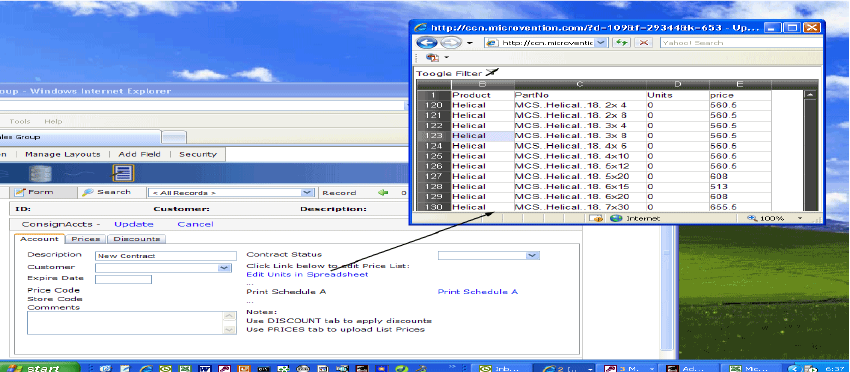The width and height of the screenshot is (850, 372).
Task: Open the 100% zoom dropdown in popup status bar
Action: pos(800,218)
